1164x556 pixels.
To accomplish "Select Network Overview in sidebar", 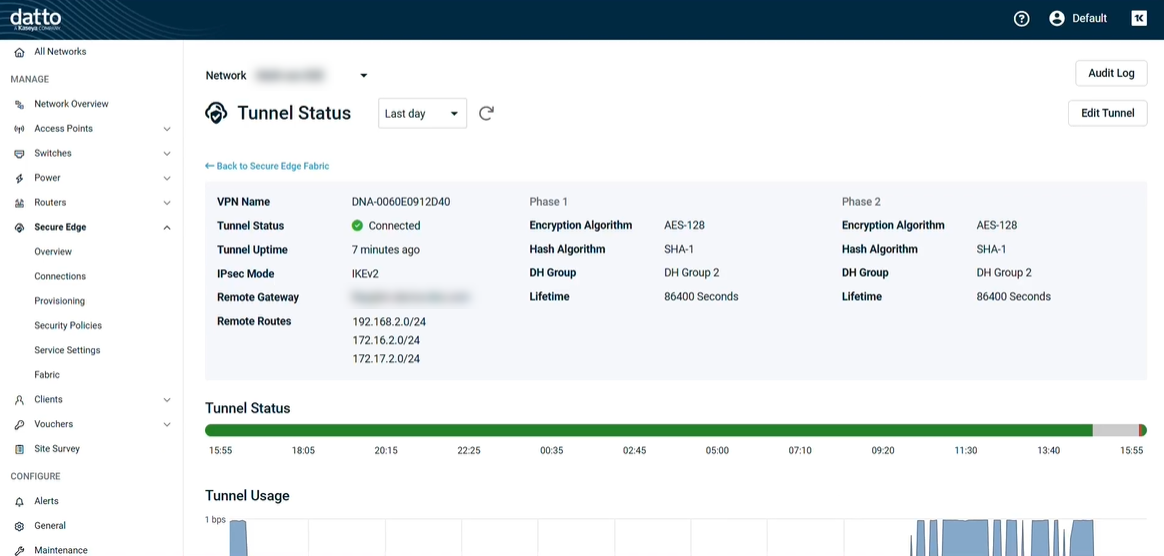I will pos(71,104).
